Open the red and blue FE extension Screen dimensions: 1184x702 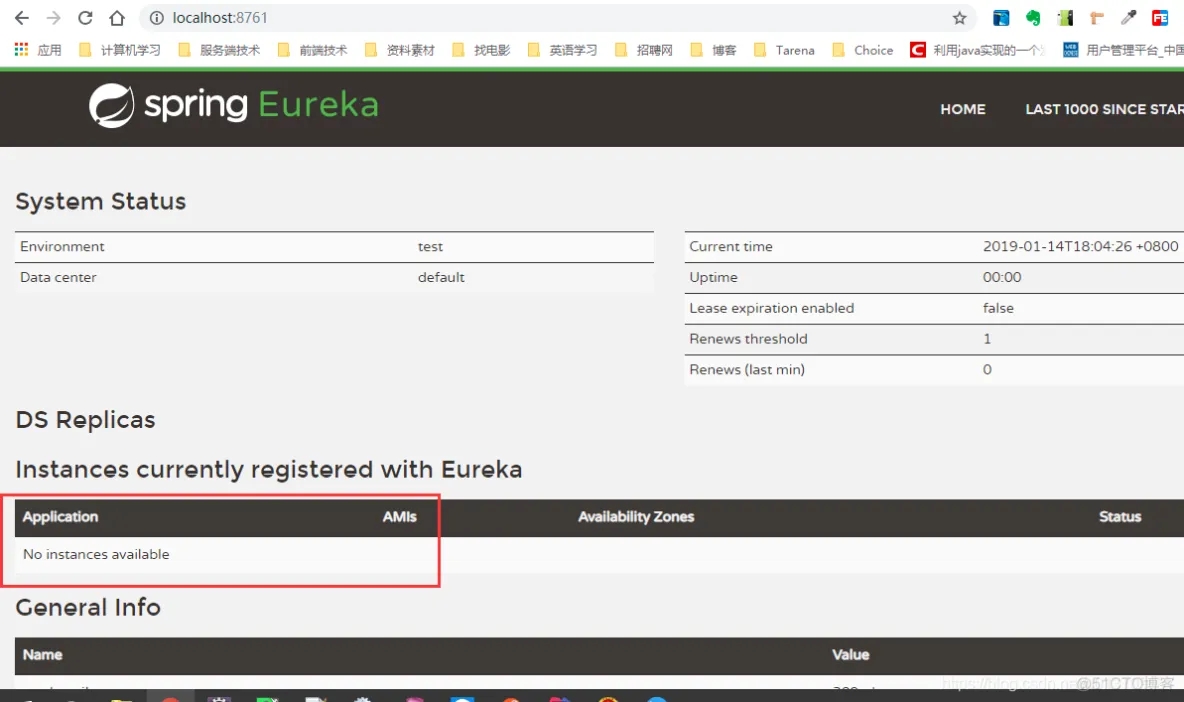[1160, 18]
